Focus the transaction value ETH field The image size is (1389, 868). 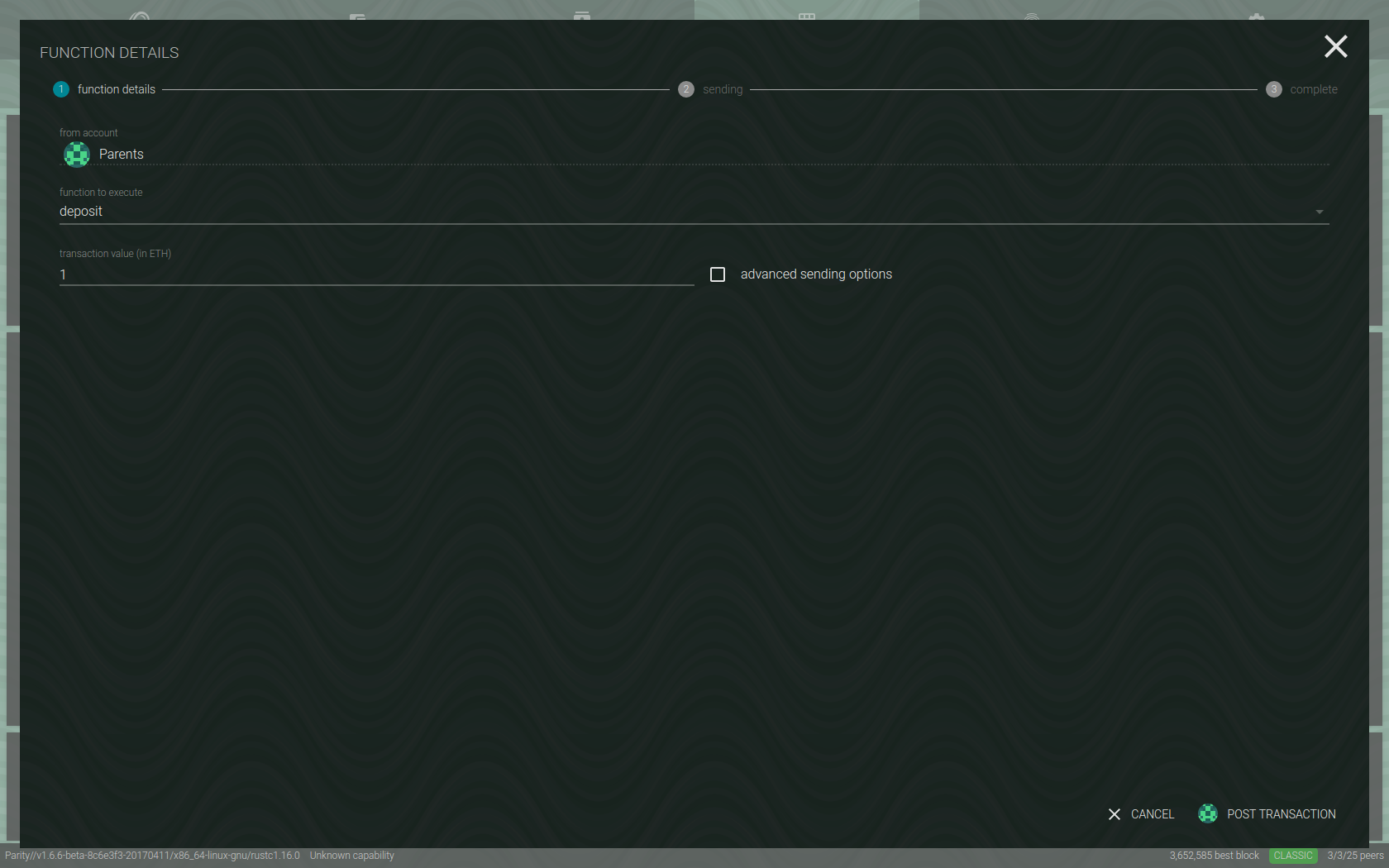377,274
